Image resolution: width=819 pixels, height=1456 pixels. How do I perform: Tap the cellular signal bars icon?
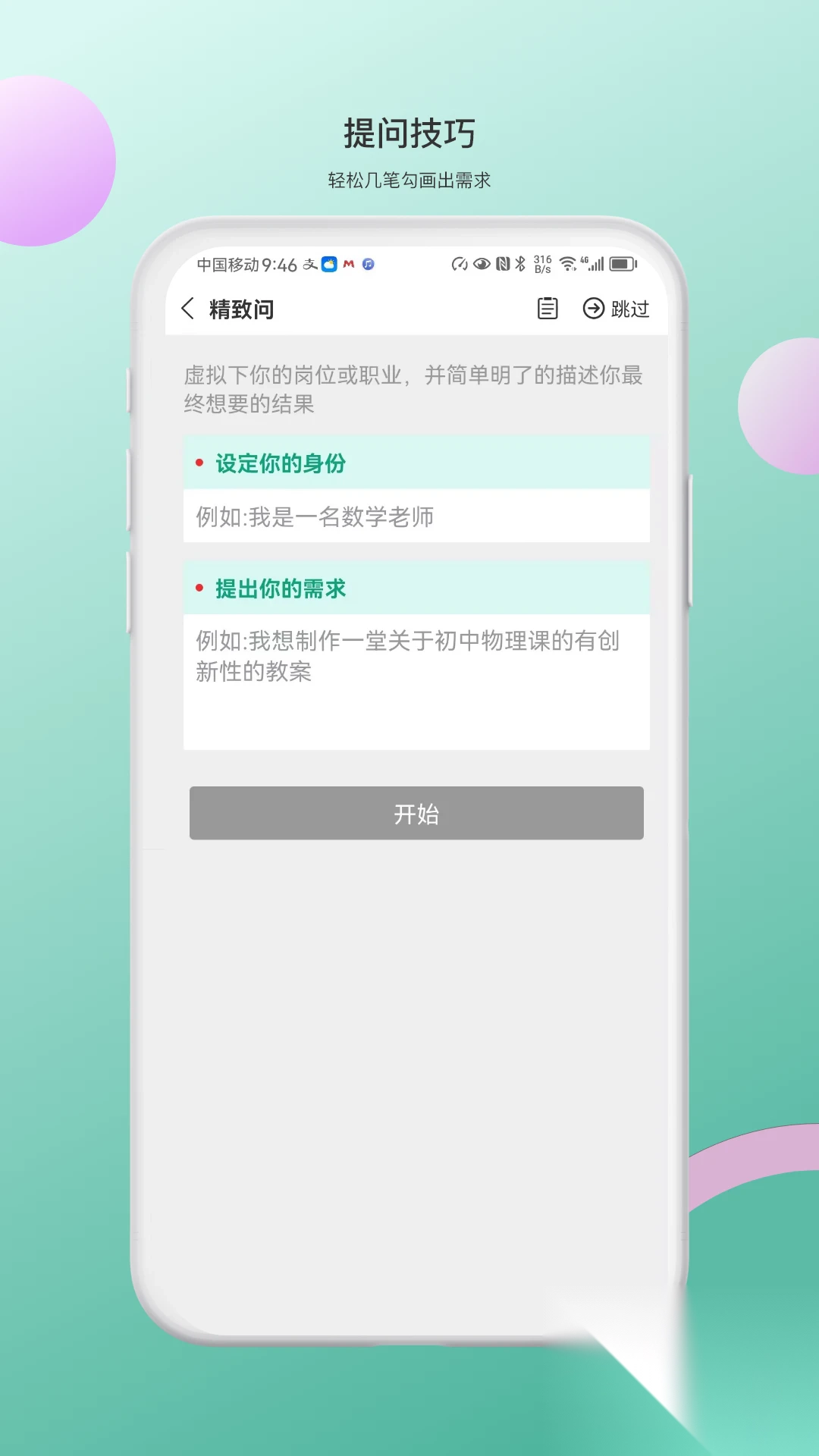tap(593, 264)
